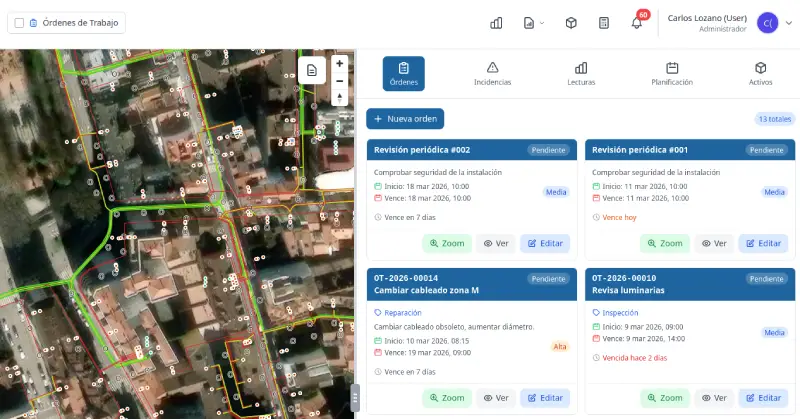Toggle the Órdenes de Trabajo checkbox

tap(19, 23)
